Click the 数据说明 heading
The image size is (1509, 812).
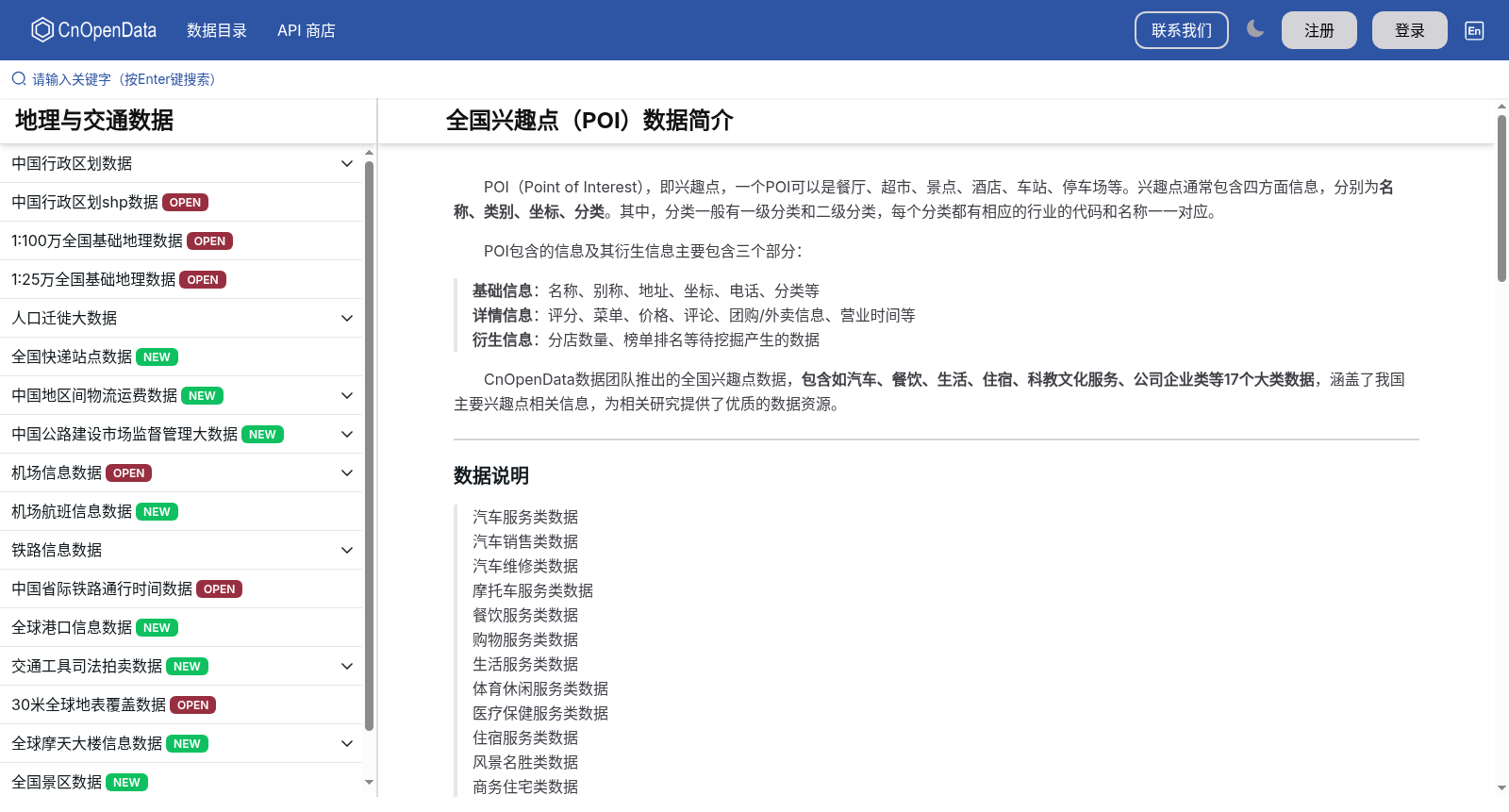pyautogui.click(x=491, y=475)
